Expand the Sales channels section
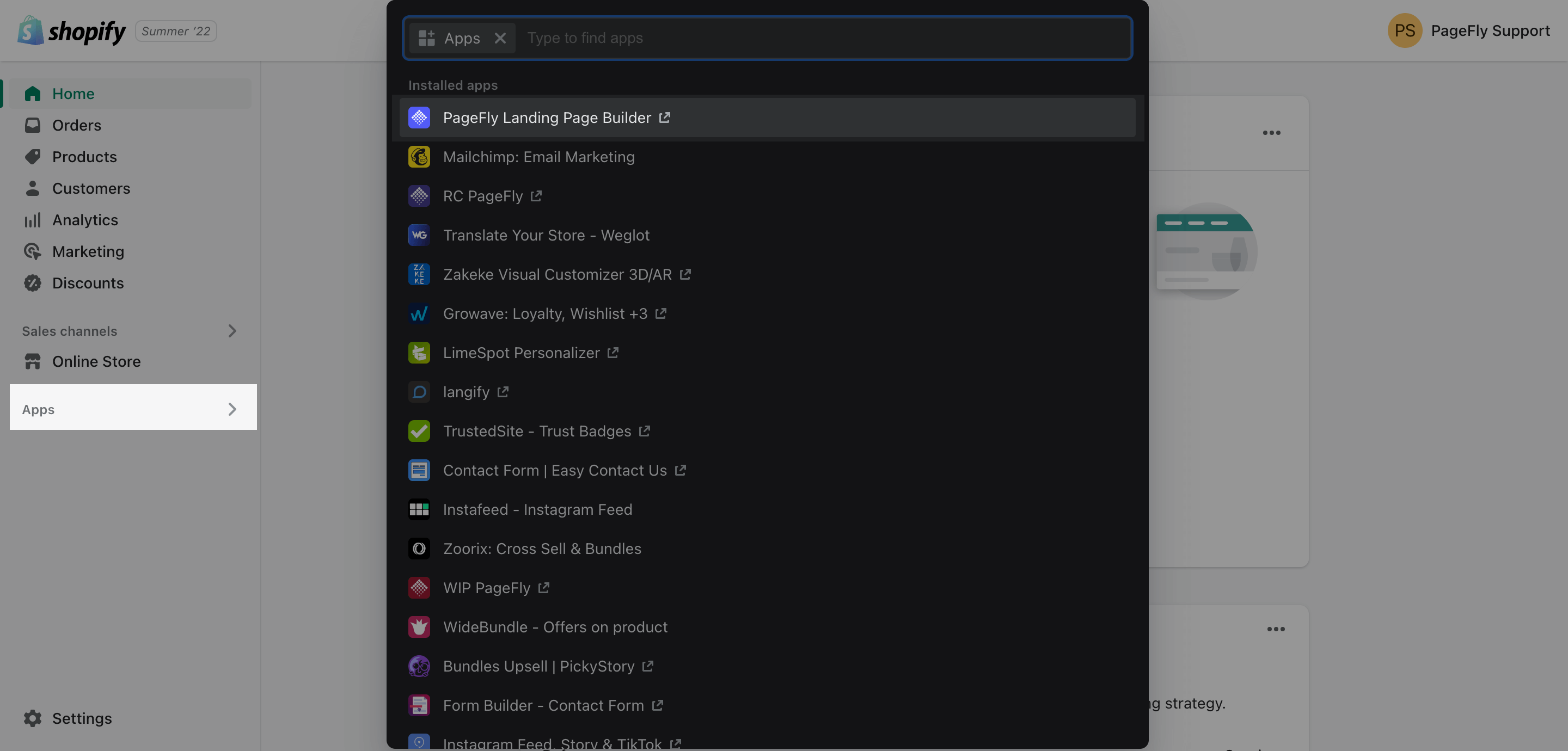Image resolution: width=1568 pixels, height=751 pixels. tap(232, 331)
